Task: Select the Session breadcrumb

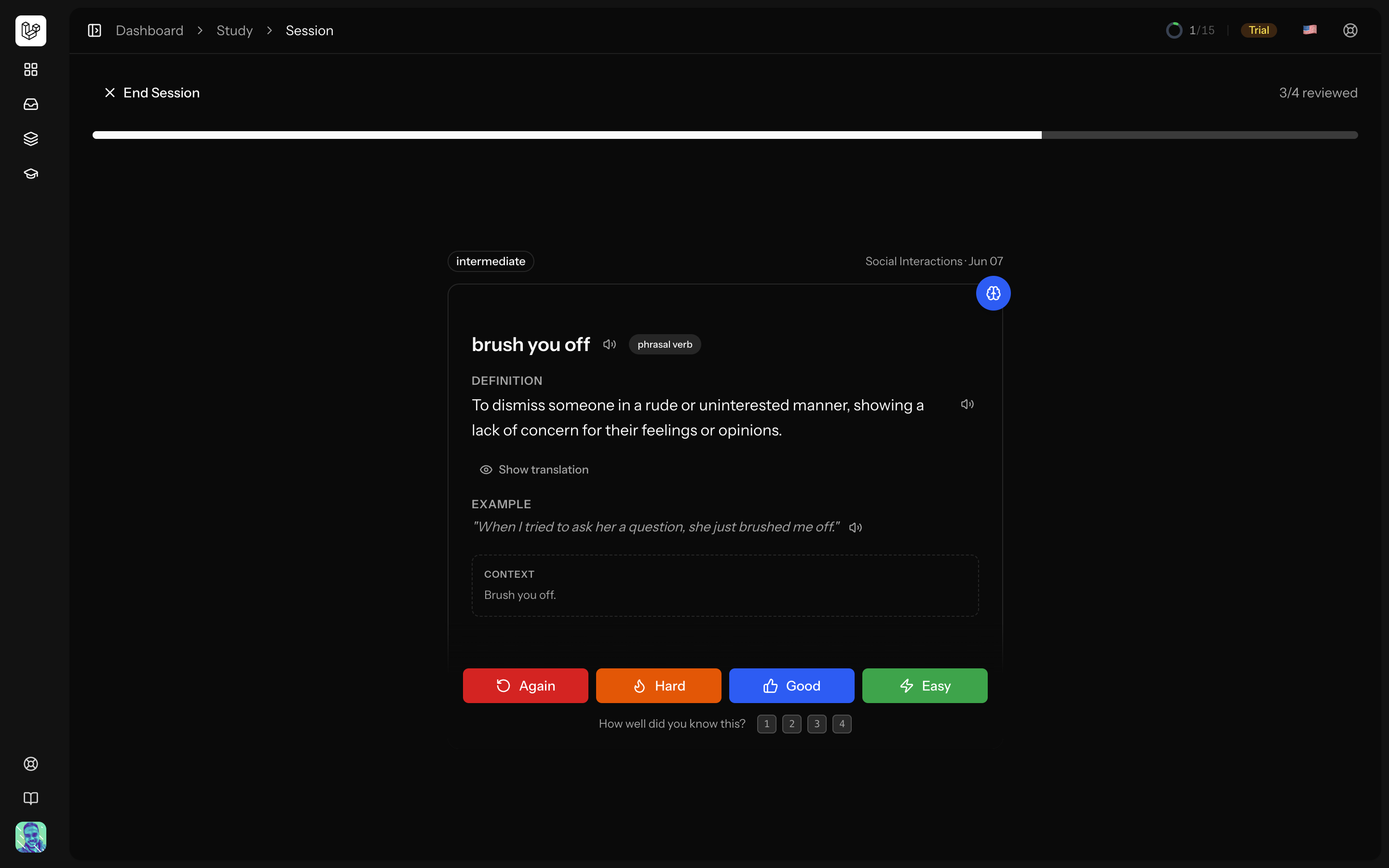Action: click(x=309, y=30)
